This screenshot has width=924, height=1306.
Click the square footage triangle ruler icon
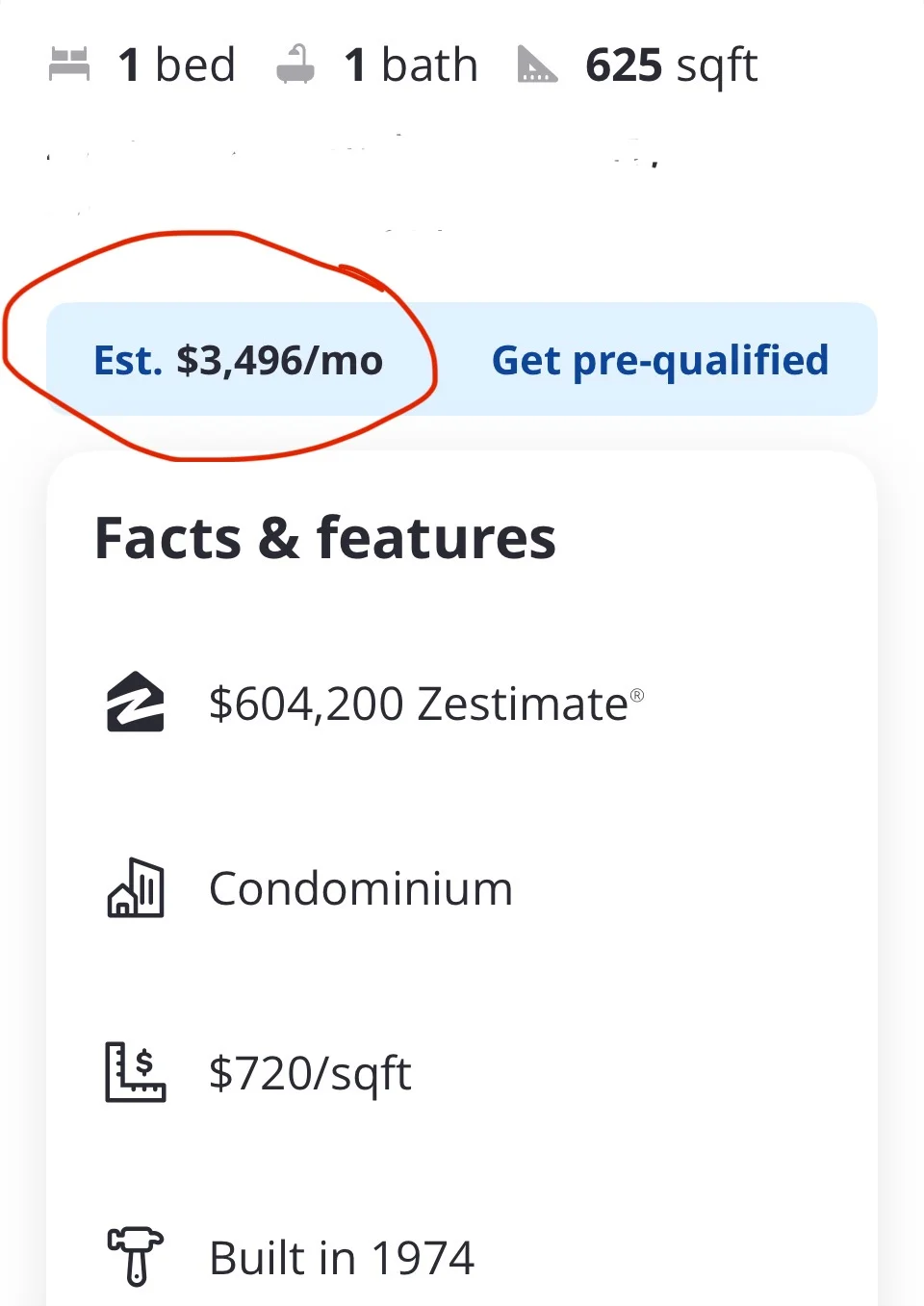click(x=537, y=65)
